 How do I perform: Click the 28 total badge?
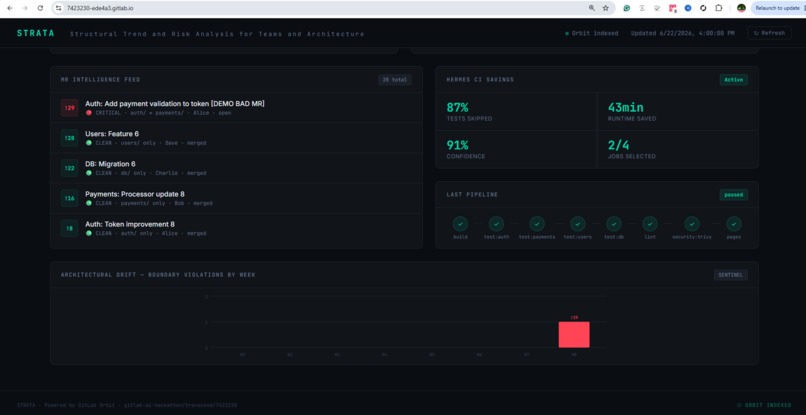[x=395, y=80]
